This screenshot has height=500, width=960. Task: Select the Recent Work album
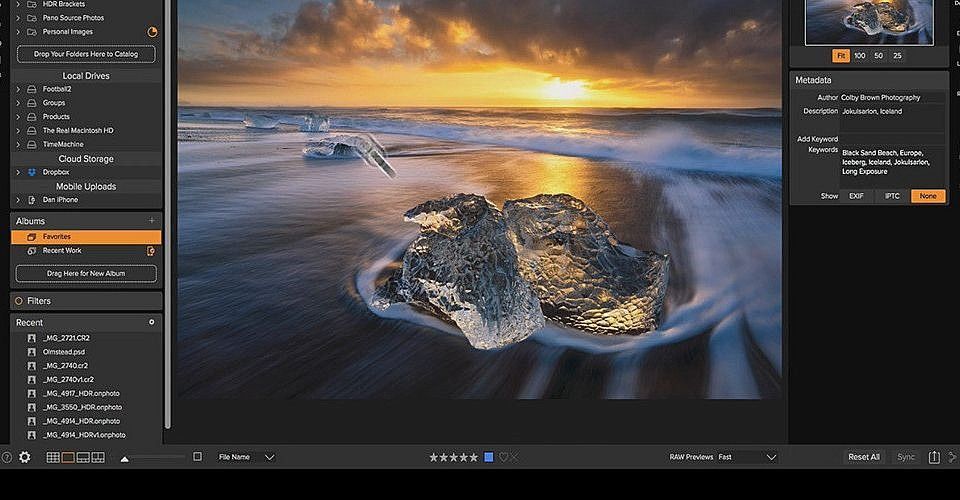(x=86, y=251)
